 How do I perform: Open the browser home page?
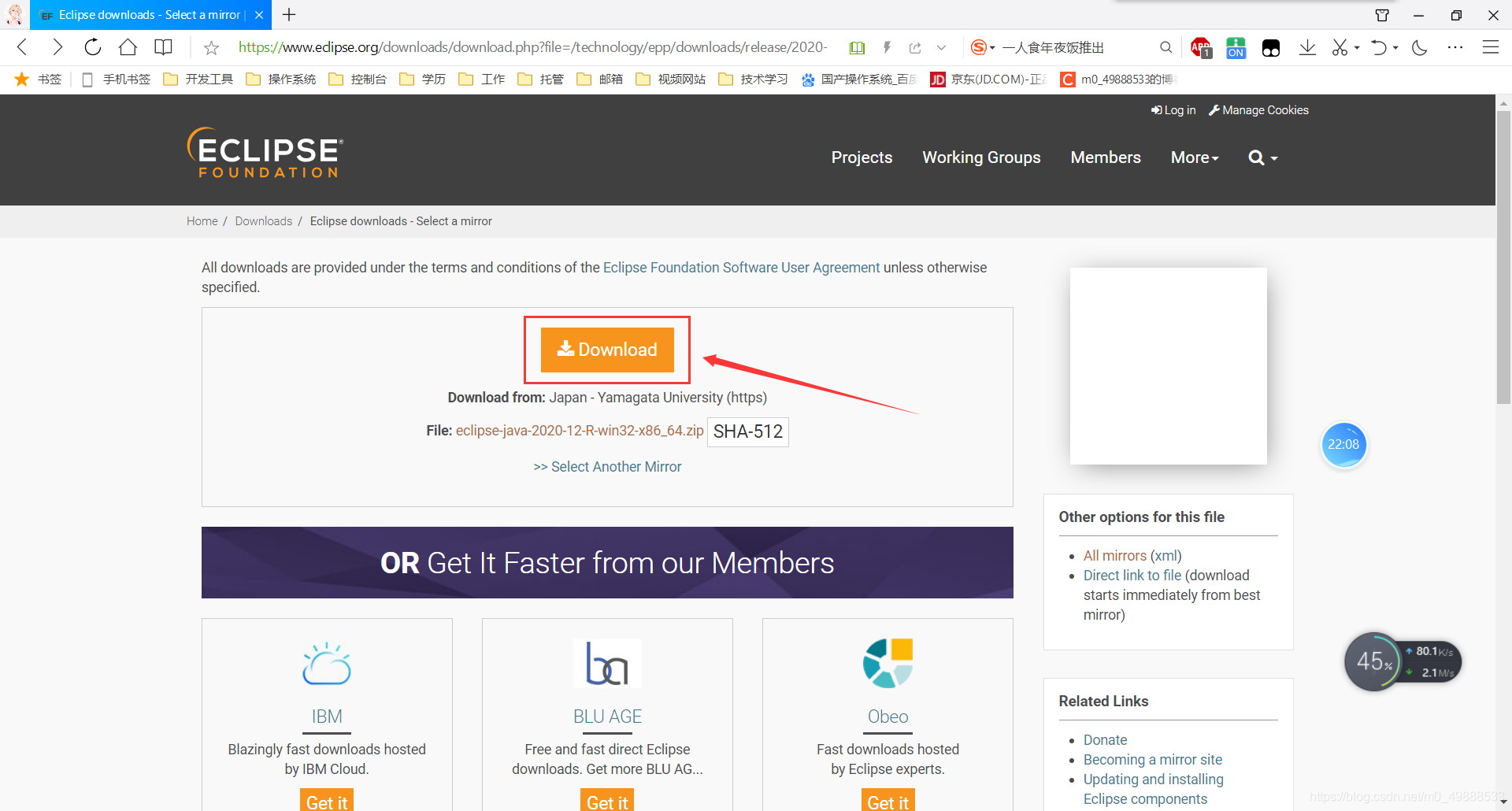point(128,47)
